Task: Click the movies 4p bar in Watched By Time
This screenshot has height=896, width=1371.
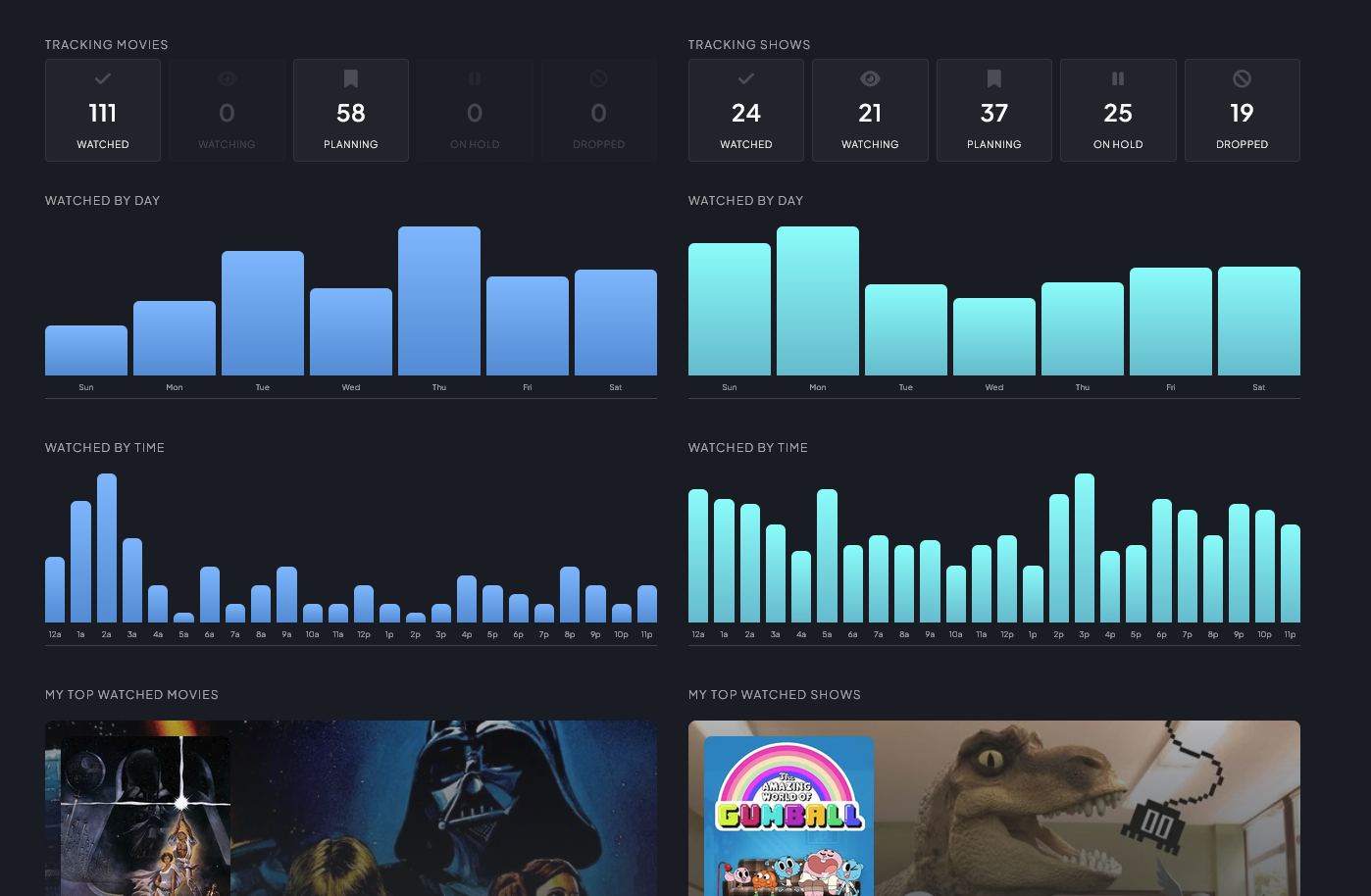Action: (x=467, y=599)
